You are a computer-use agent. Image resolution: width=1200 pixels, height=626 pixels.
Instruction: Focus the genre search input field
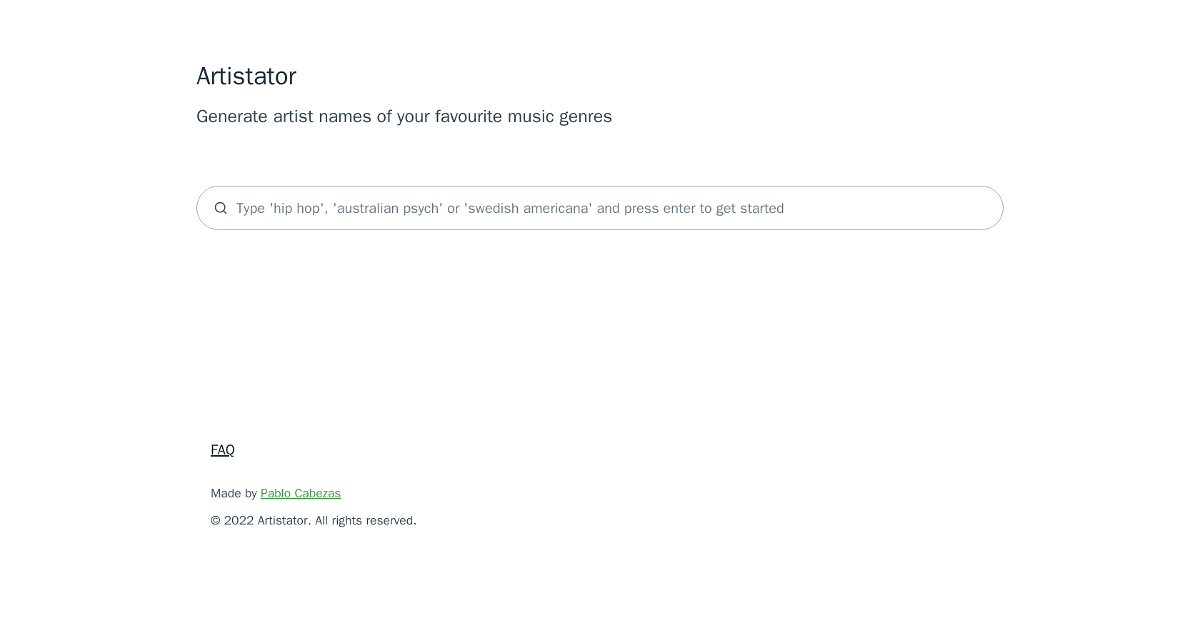tap(600, 208)
